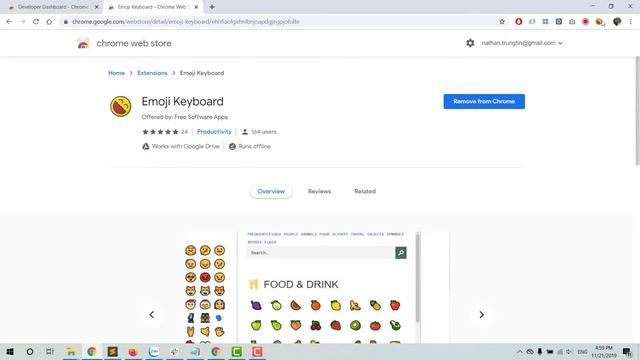Viewport: 640px width, 360px height.
Task: Click the 'Runs offline' label
Action: click(x=254, y=146)
